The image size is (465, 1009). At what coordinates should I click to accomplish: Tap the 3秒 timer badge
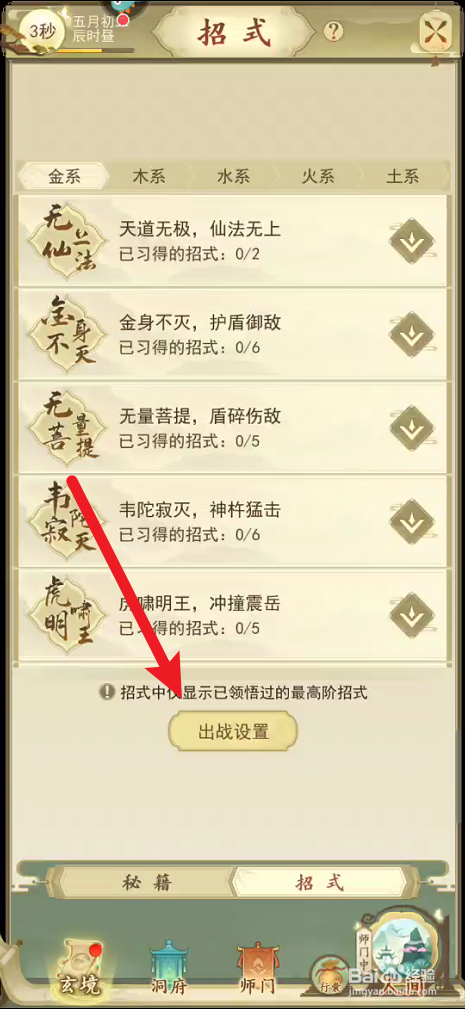42,30
